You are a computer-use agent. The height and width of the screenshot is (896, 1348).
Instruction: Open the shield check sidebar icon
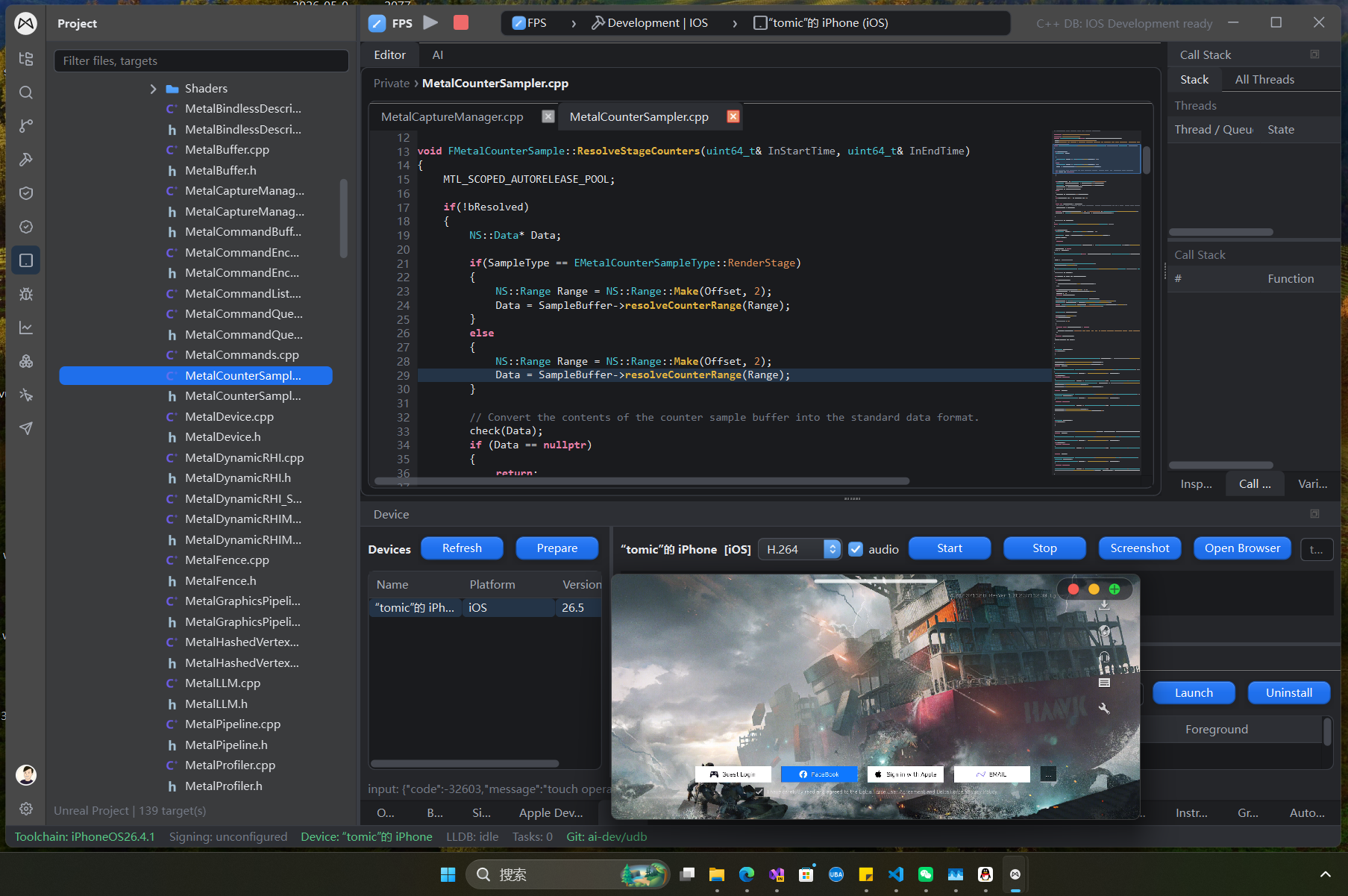click(x=26, y=193)
